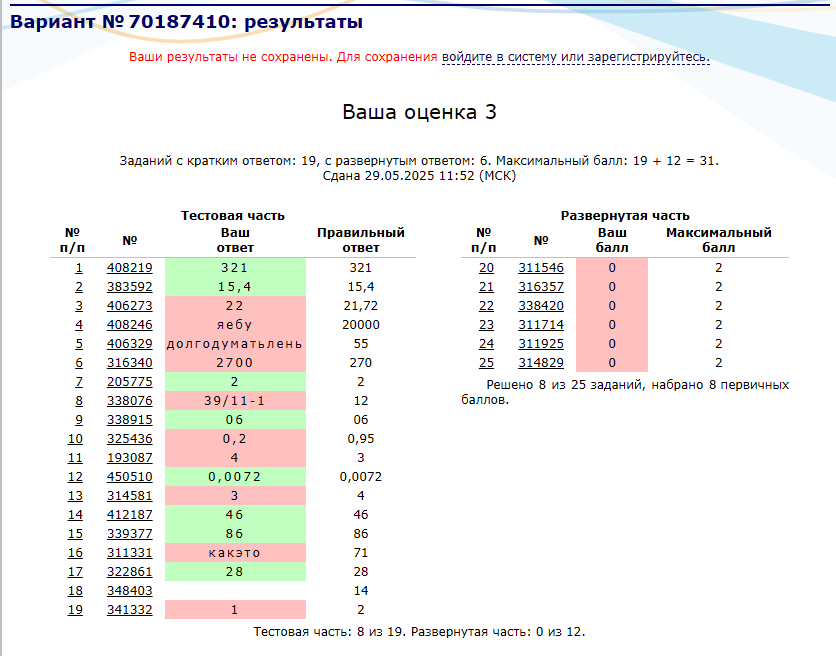Open task link 408219
Screen dimensions: 836x656
pos(130,268)
